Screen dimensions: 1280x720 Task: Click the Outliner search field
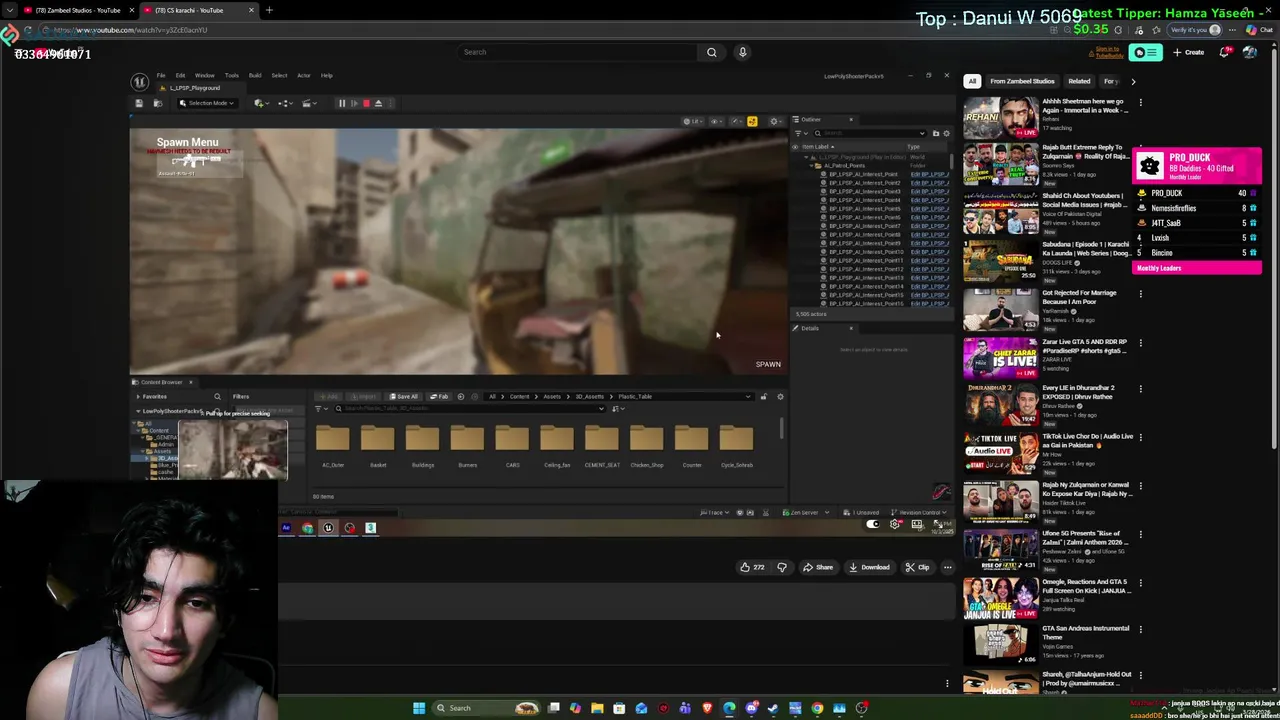coord(869,133)
